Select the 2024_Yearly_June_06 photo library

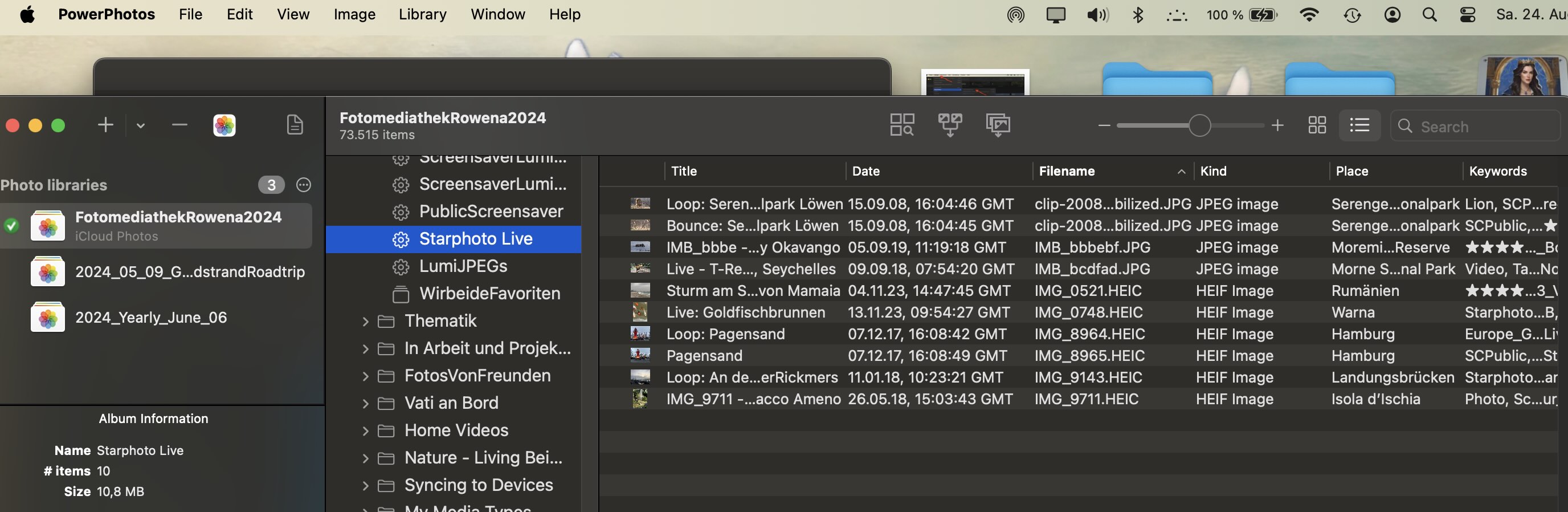pos(151,317)
